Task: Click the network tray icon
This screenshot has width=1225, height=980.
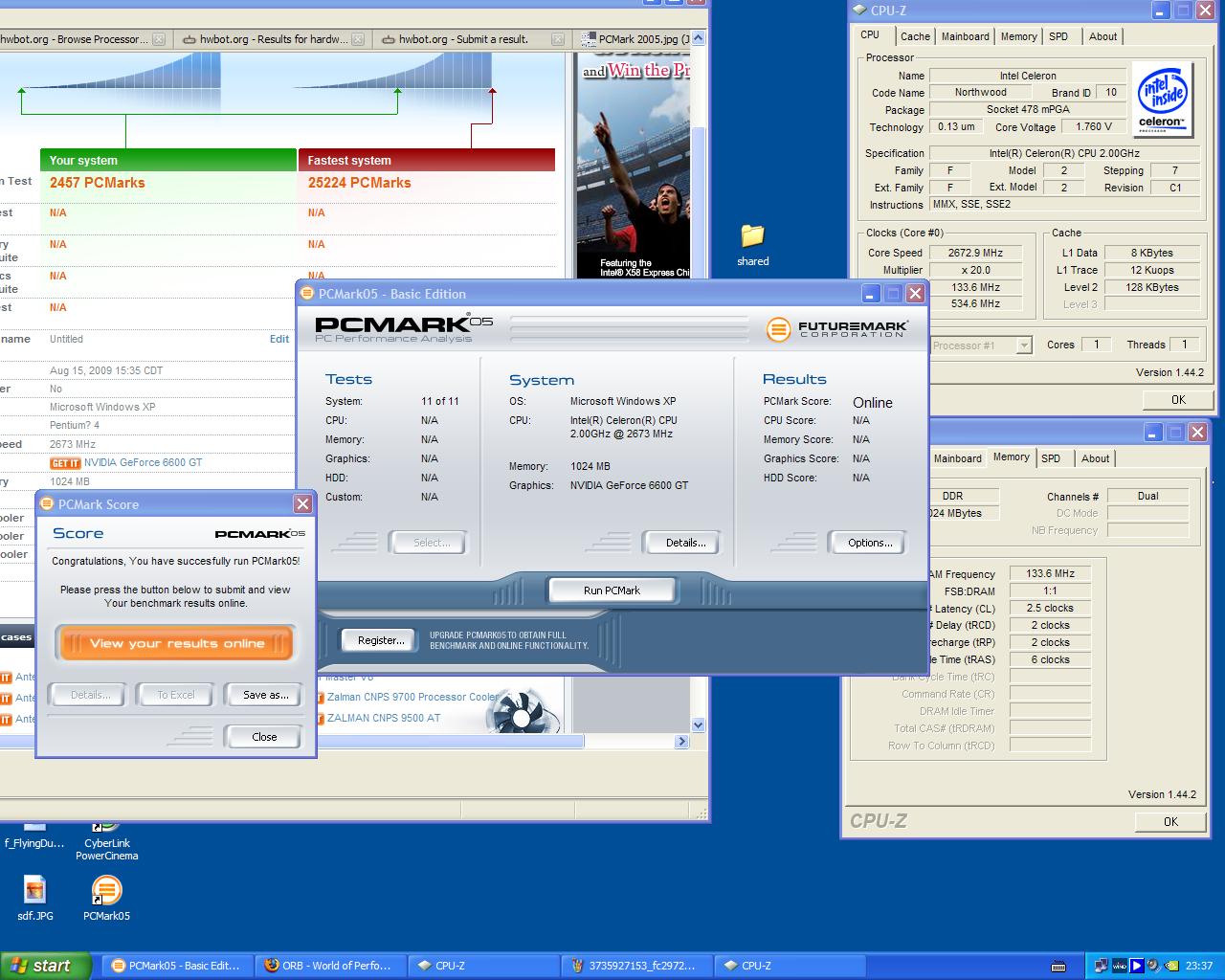Action: 1102,966
